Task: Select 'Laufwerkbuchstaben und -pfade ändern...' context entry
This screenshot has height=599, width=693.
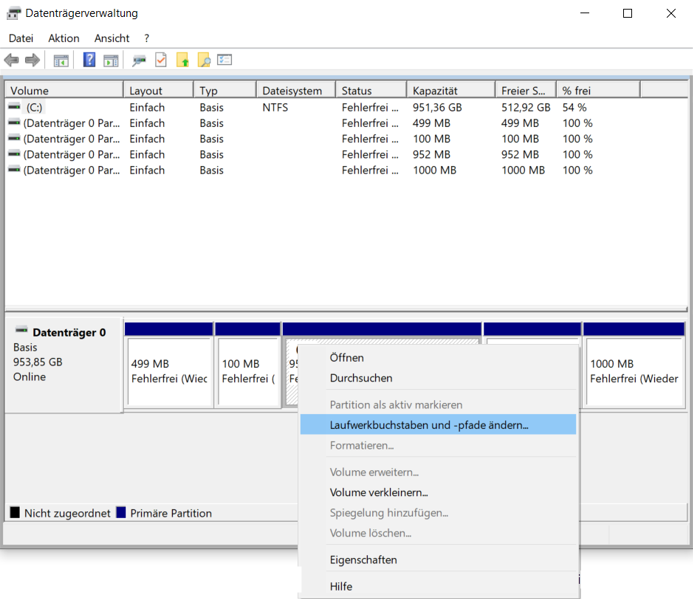Action: [x=429, y=425]
